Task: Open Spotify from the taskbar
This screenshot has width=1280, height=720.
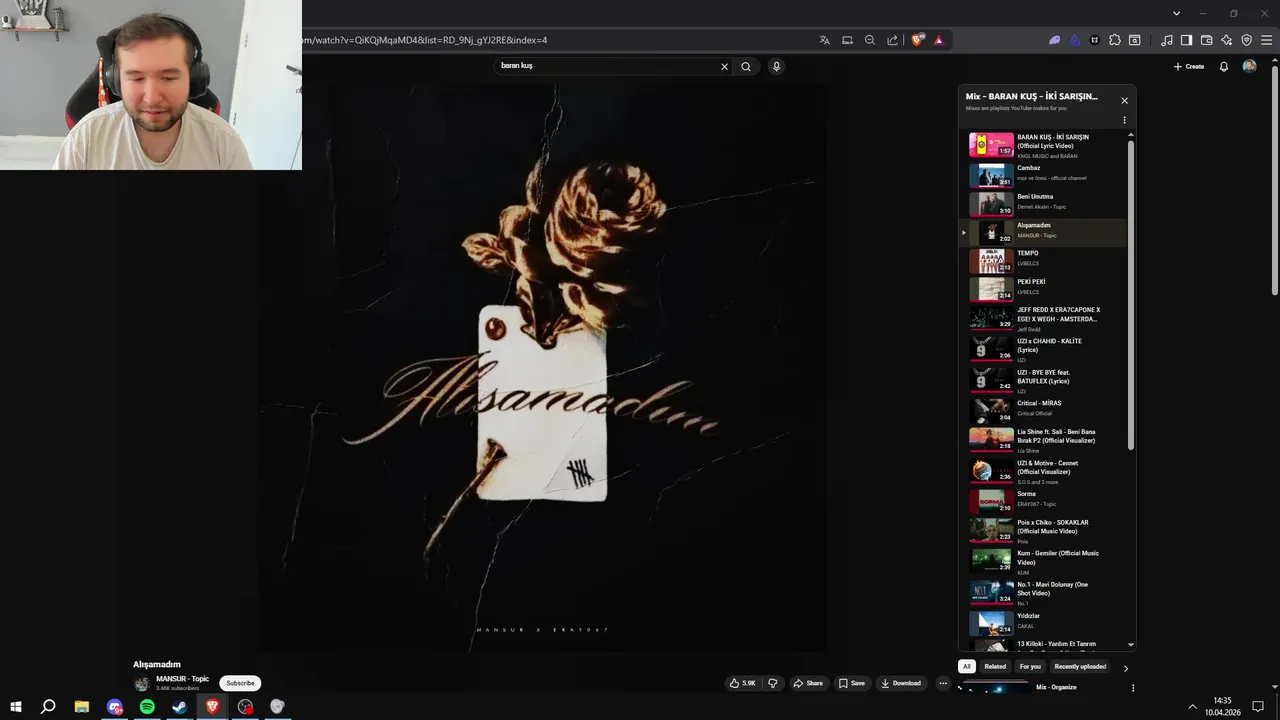Action: (147, 707)
